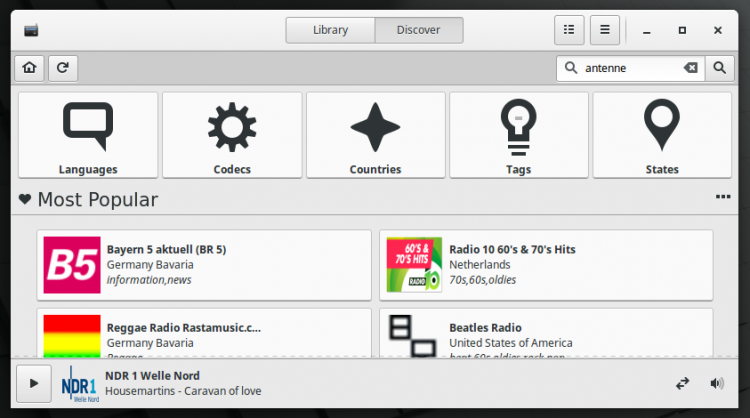Switch to the Library tab
The height and width of the screenshot is (418, 750).
pyautogui.click(x=331, y=30)
